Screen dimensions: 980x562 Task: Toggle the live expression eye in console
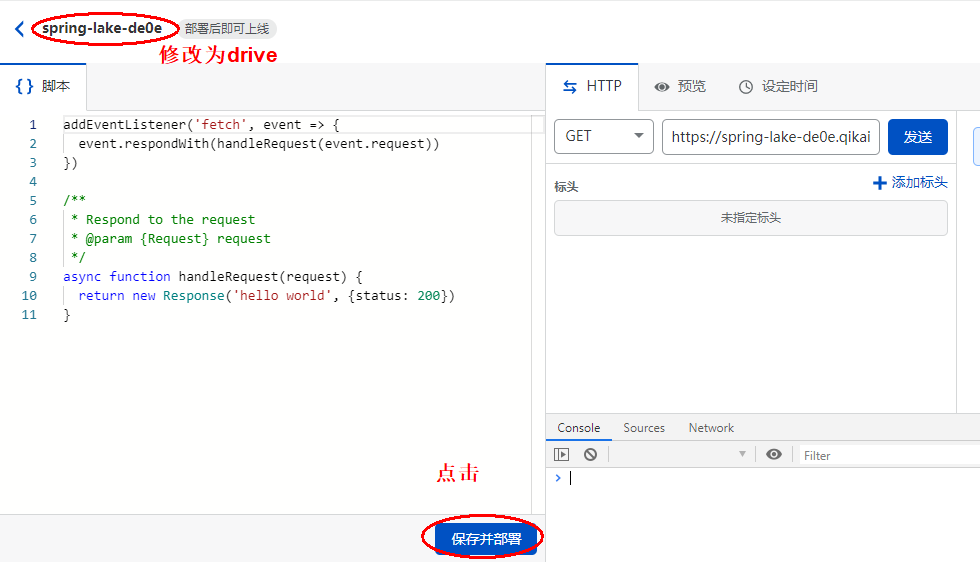[773, 454]
